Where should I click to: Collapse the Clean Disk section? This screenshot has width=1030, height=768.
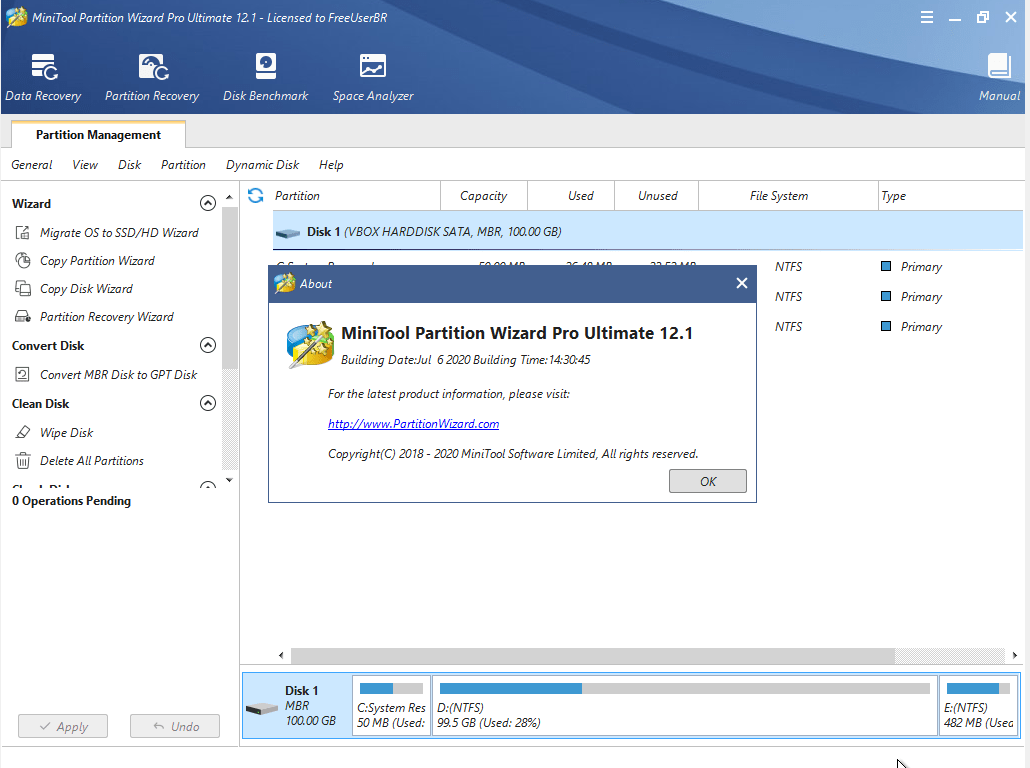(x=208, y=403)
